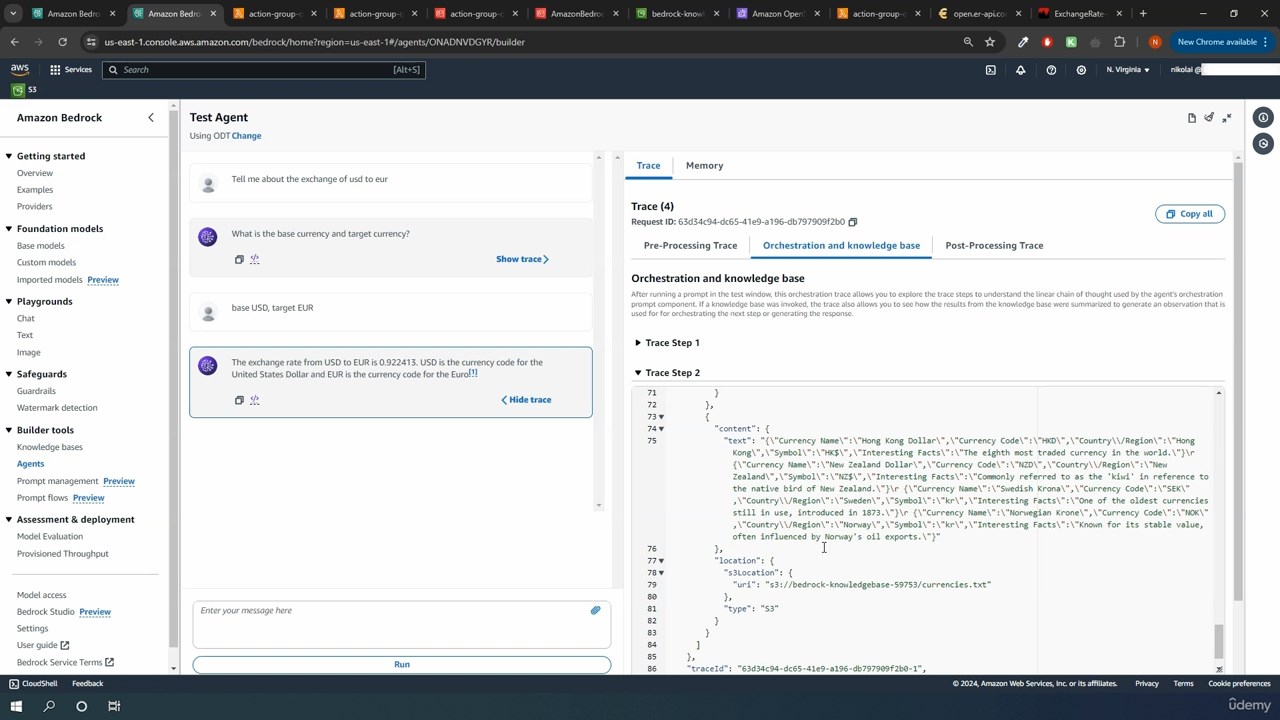Focus the AWS Search box
The width and height of the screenshot is (1280, 720).
click(263, 70)
